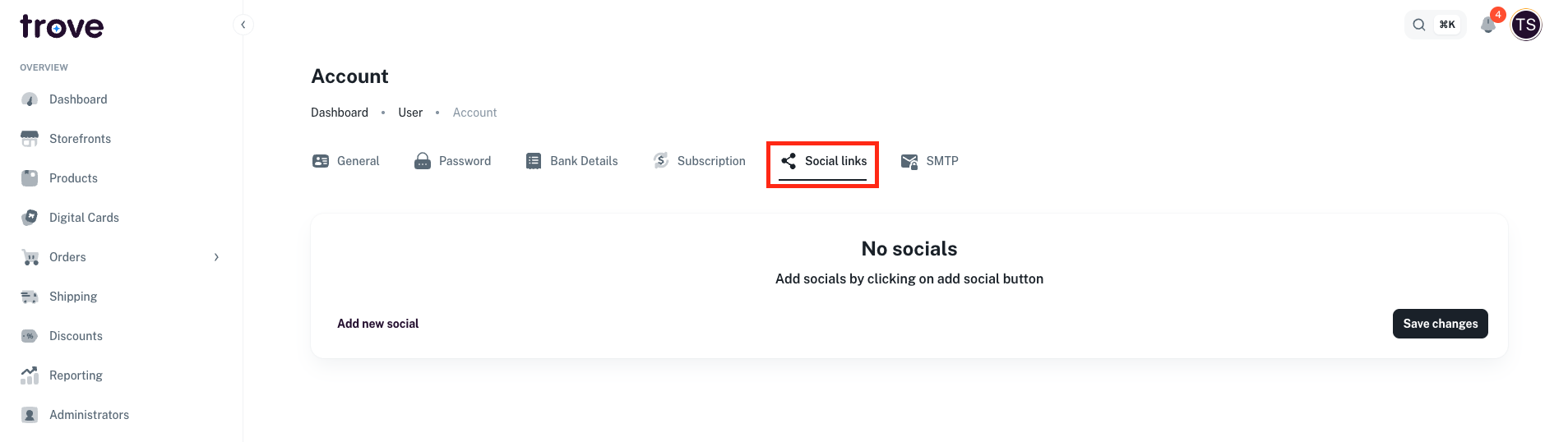Click the Discounts percent tag icon
The image size is (1568, 442).
[30, 336]
